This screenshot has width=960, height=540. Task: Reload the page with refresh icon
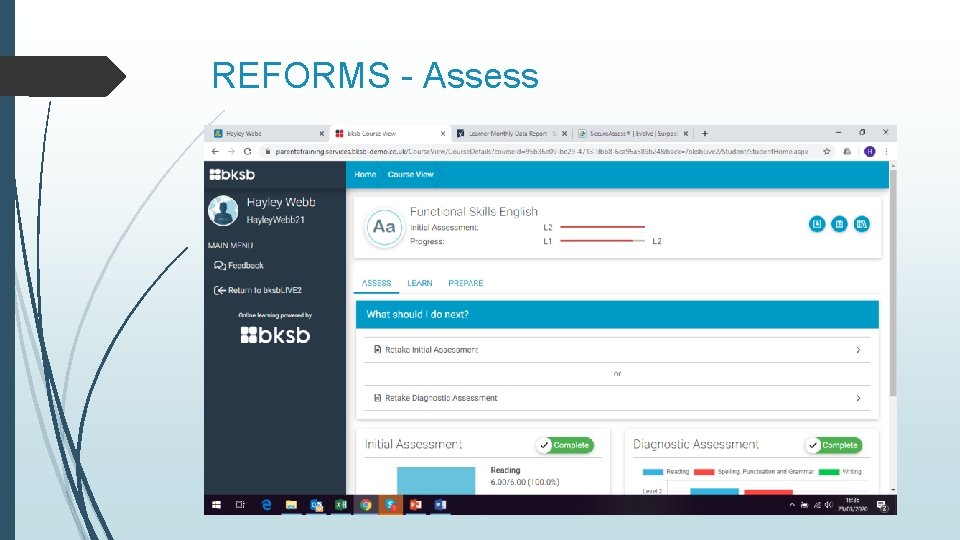[247, 151]
